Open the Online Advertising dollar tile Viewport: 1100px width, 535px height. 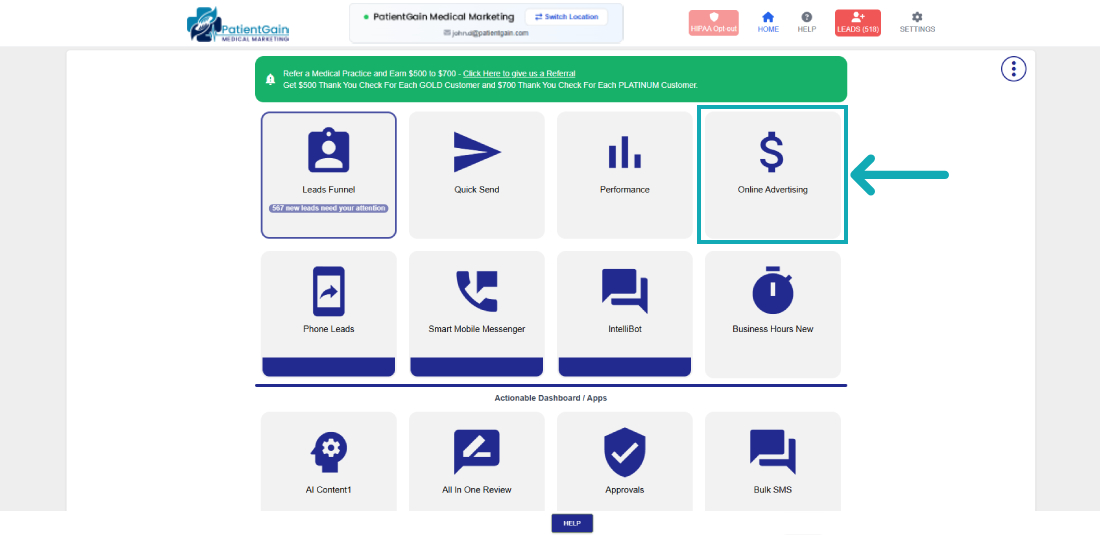pyautogui.click(x=772, y=175)
